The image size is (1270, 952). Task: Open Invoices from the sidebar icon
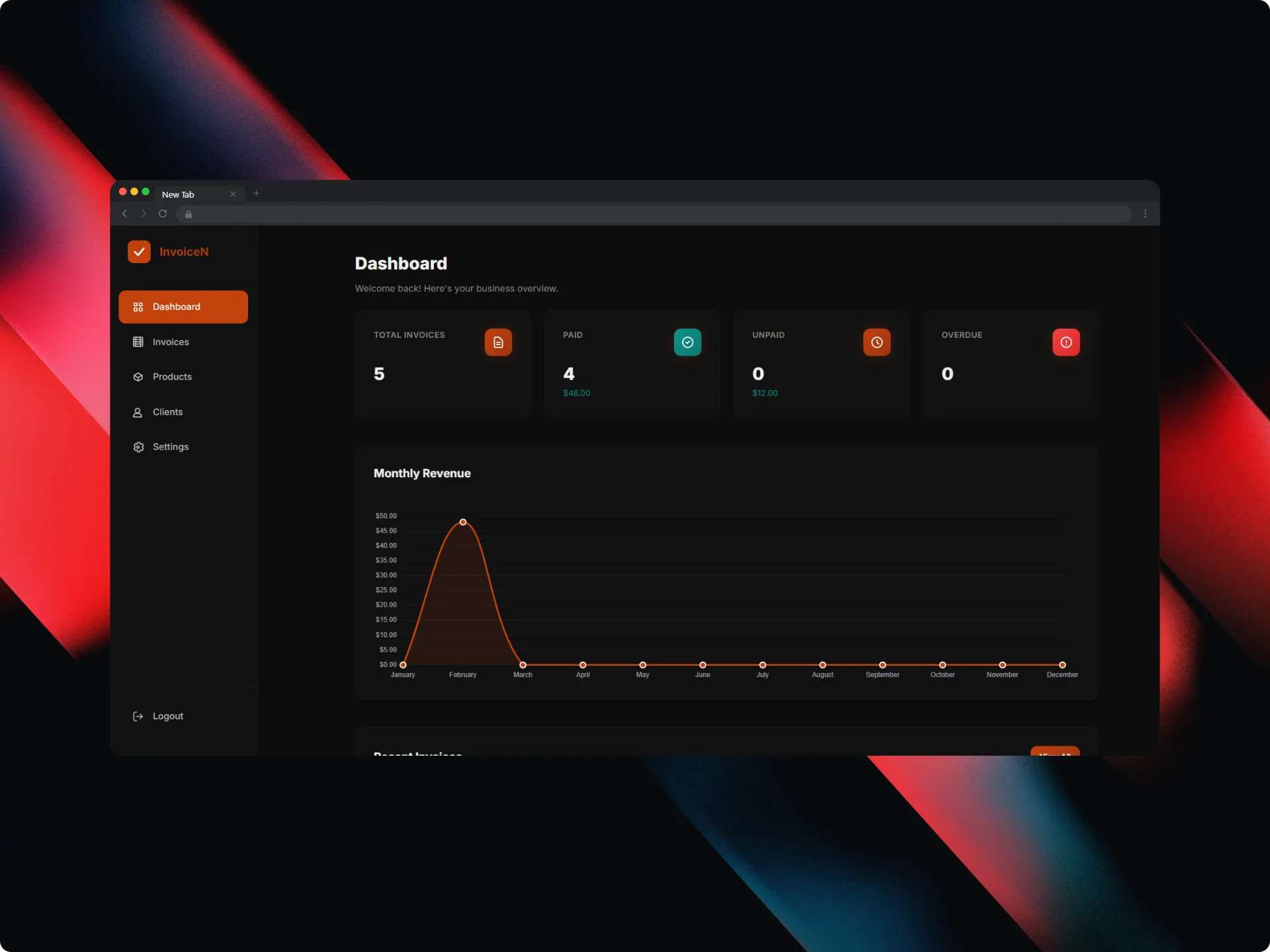pyautogui.click(x=138, y=342)
